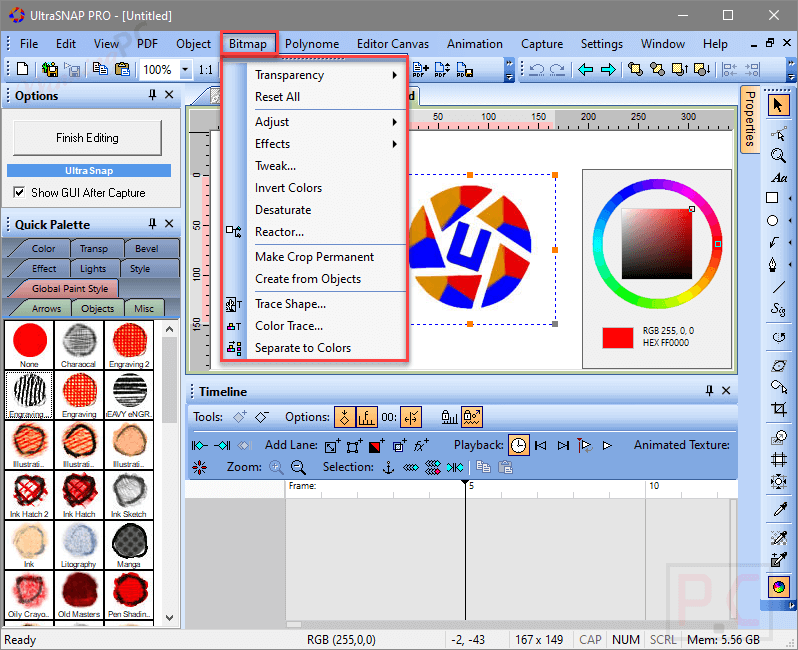The image size is (798, 650).
Task: Expand the main toolbar overflow chevron
Action: 509,70
